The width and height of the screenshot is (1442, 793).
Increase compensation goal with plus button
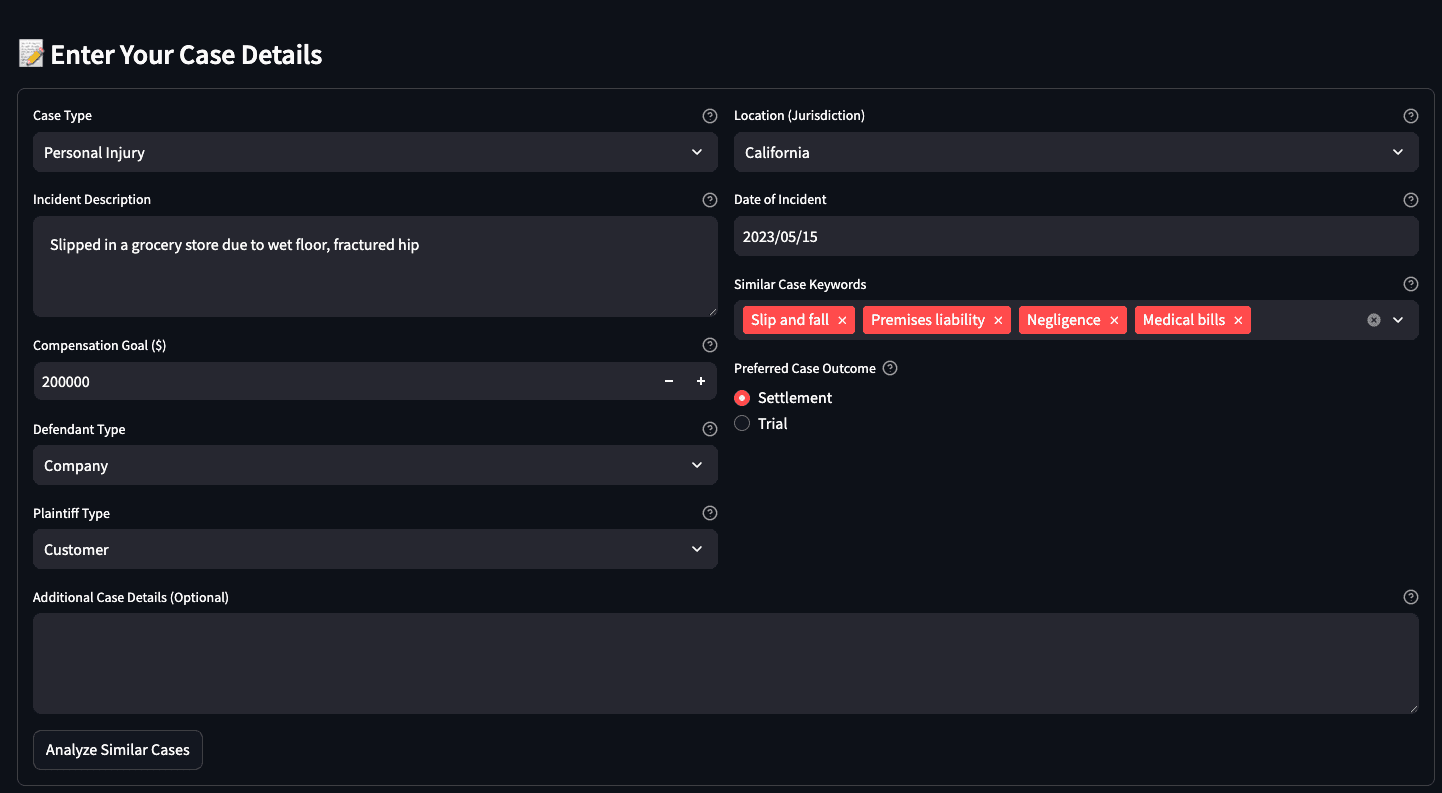click(701, 381)
